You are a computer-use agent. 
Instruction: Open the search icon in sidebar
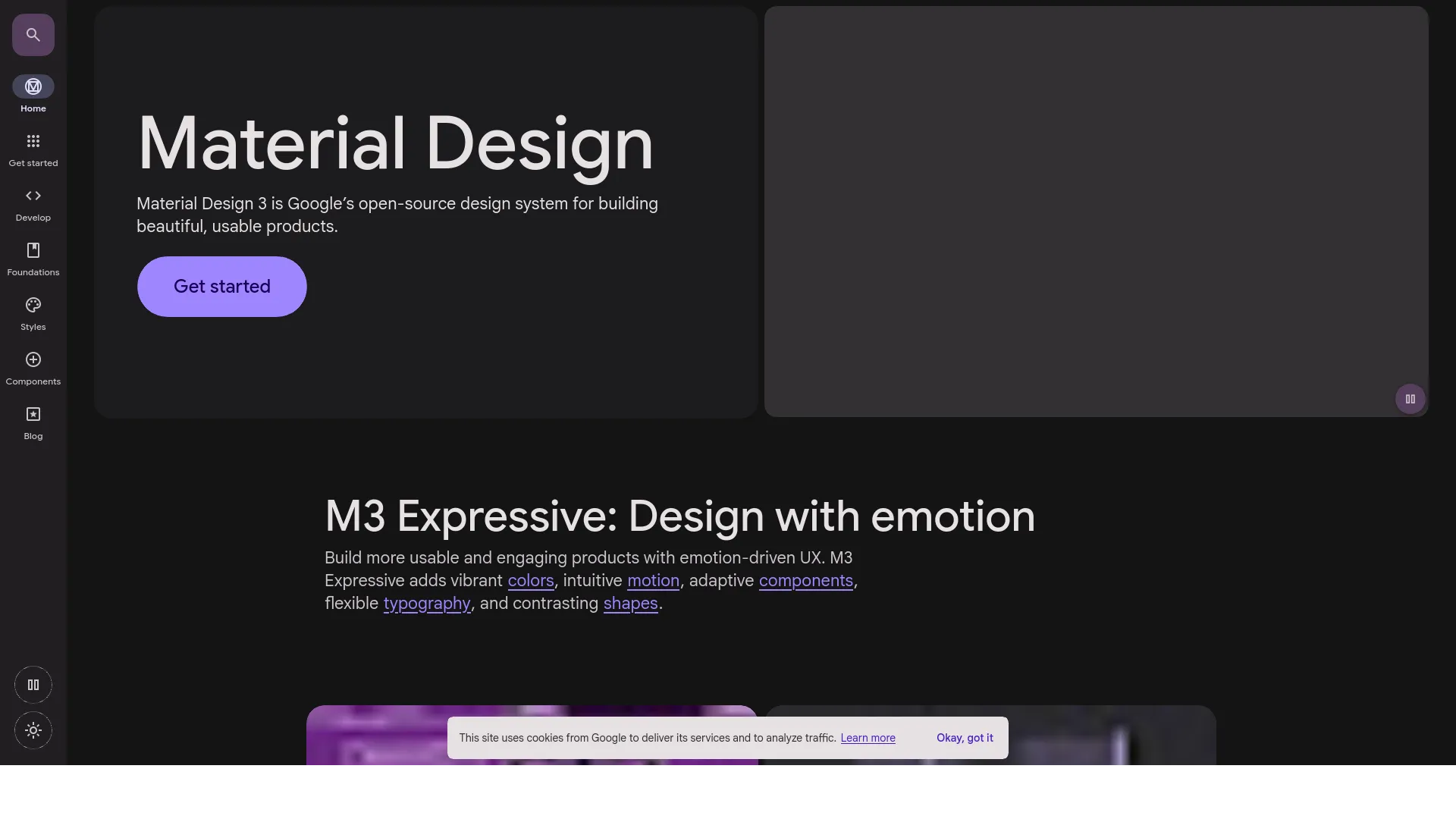click(x=33, y=35)
